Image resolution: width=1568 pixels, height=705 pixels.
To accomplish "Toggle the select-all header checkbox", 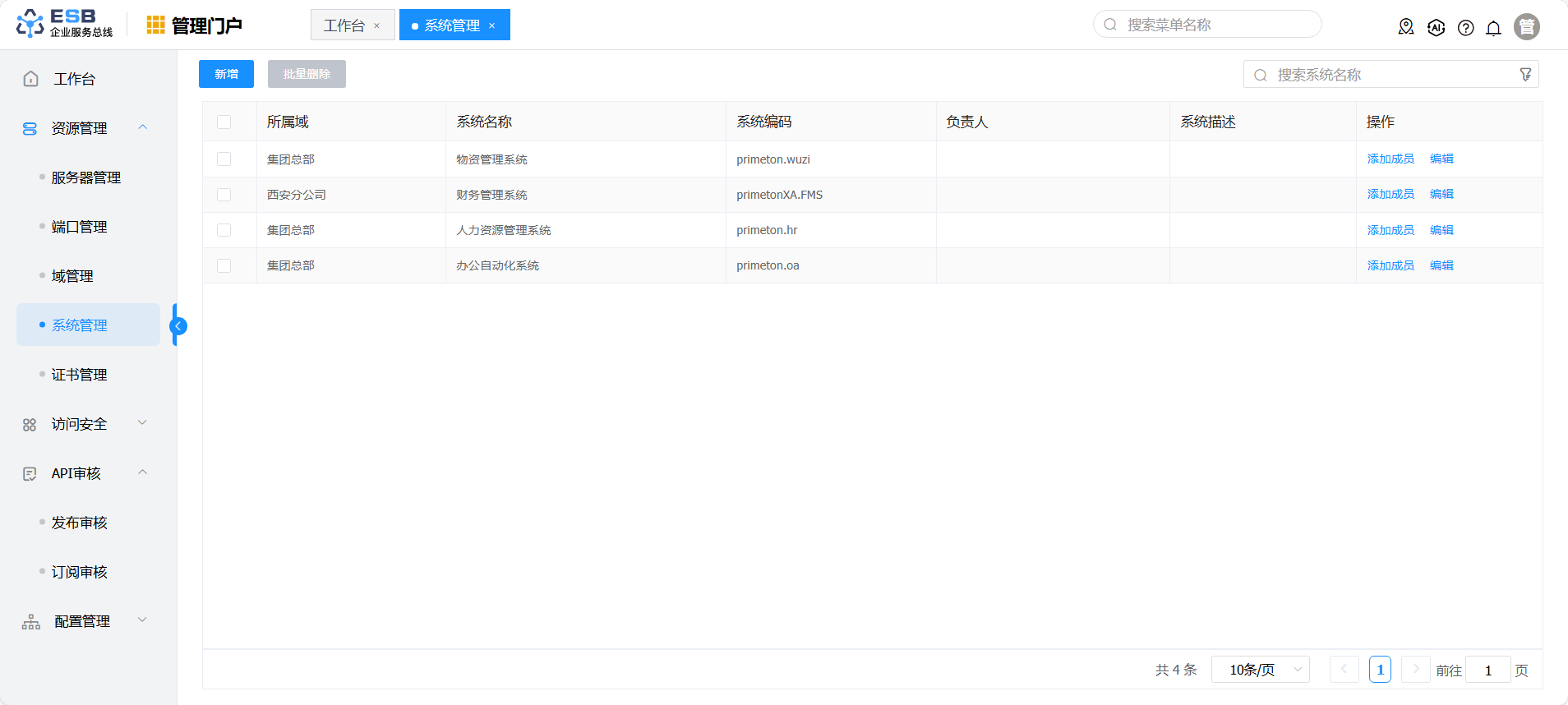I will click(224, 122).
